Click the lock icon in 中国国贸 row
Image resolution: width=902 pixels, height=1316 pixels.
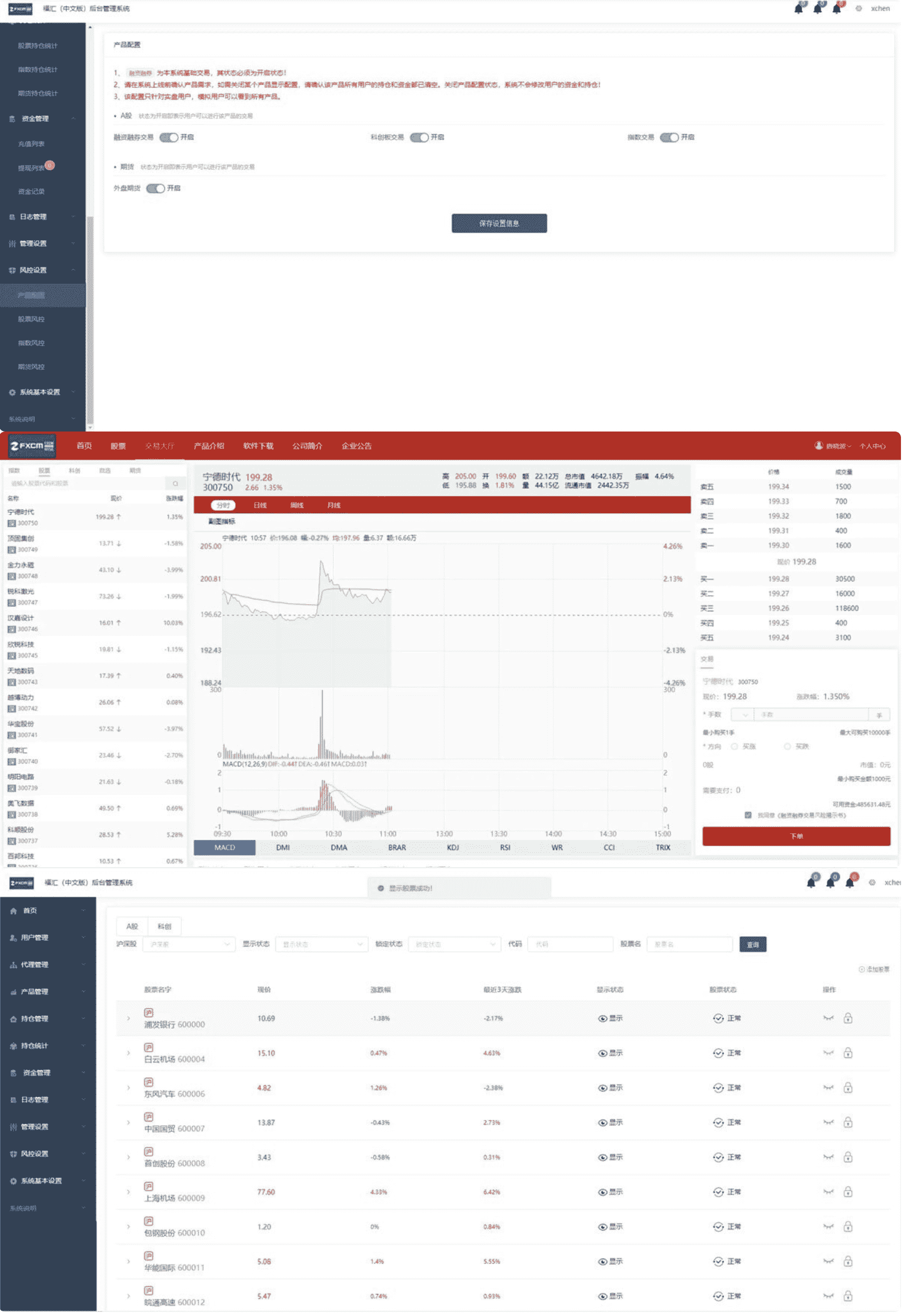pos(848,1123)
